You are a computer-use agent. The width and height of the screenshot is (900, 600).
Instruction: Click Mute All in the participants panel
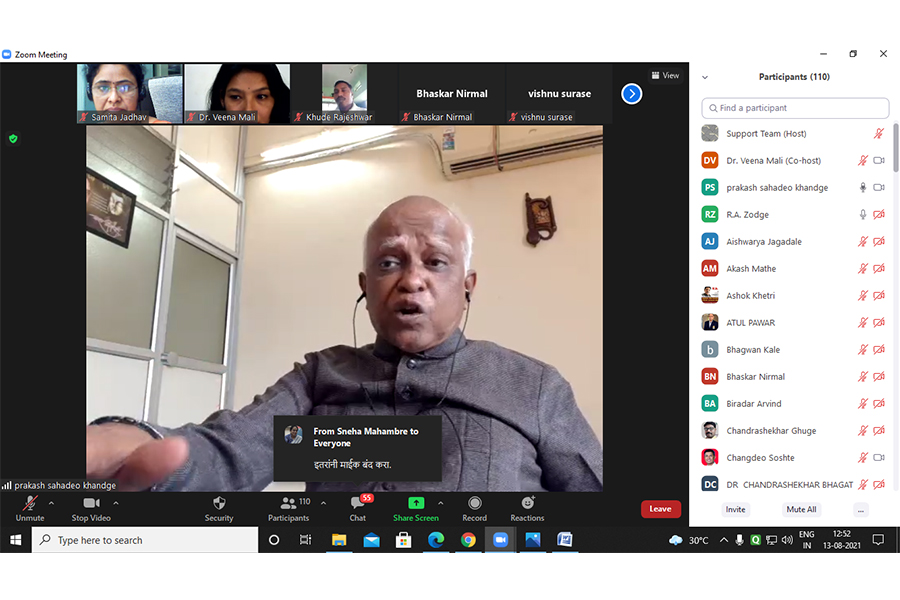point(802,509)
